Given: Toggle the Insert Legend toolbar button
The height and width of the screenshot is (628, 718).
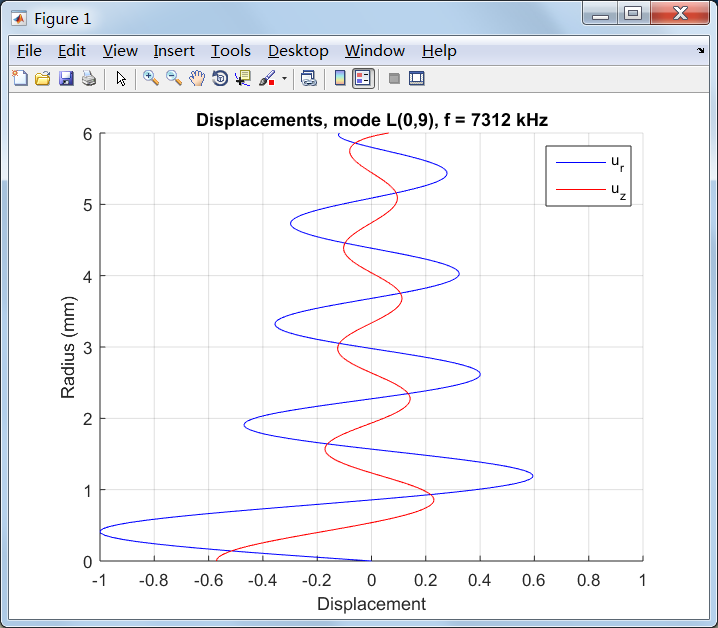Looking at the screenshot, I should 363,78.
